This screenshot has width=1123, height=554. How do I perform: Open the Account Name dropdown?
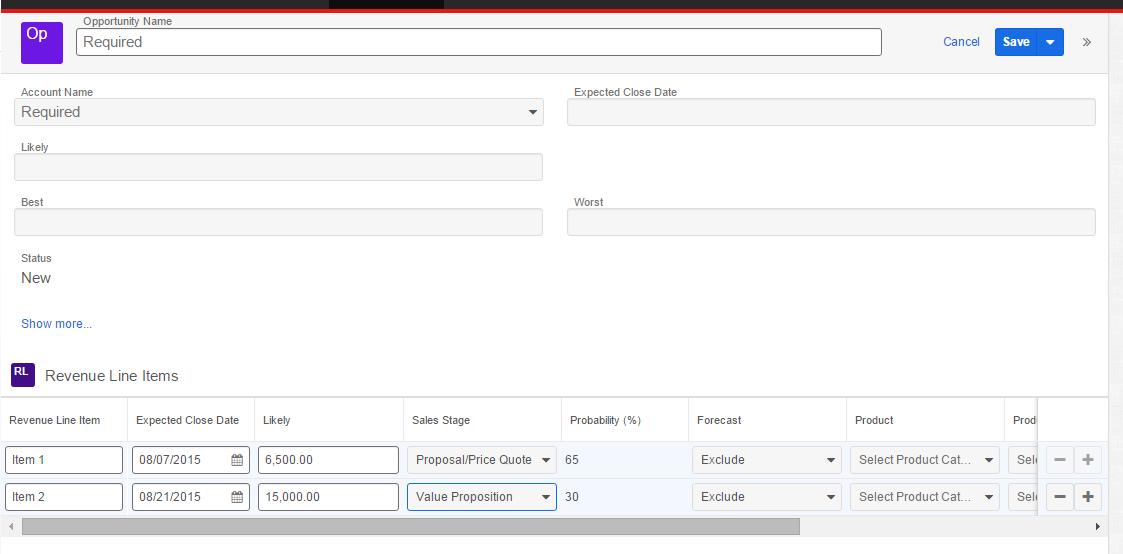click(x=279, y=112)
